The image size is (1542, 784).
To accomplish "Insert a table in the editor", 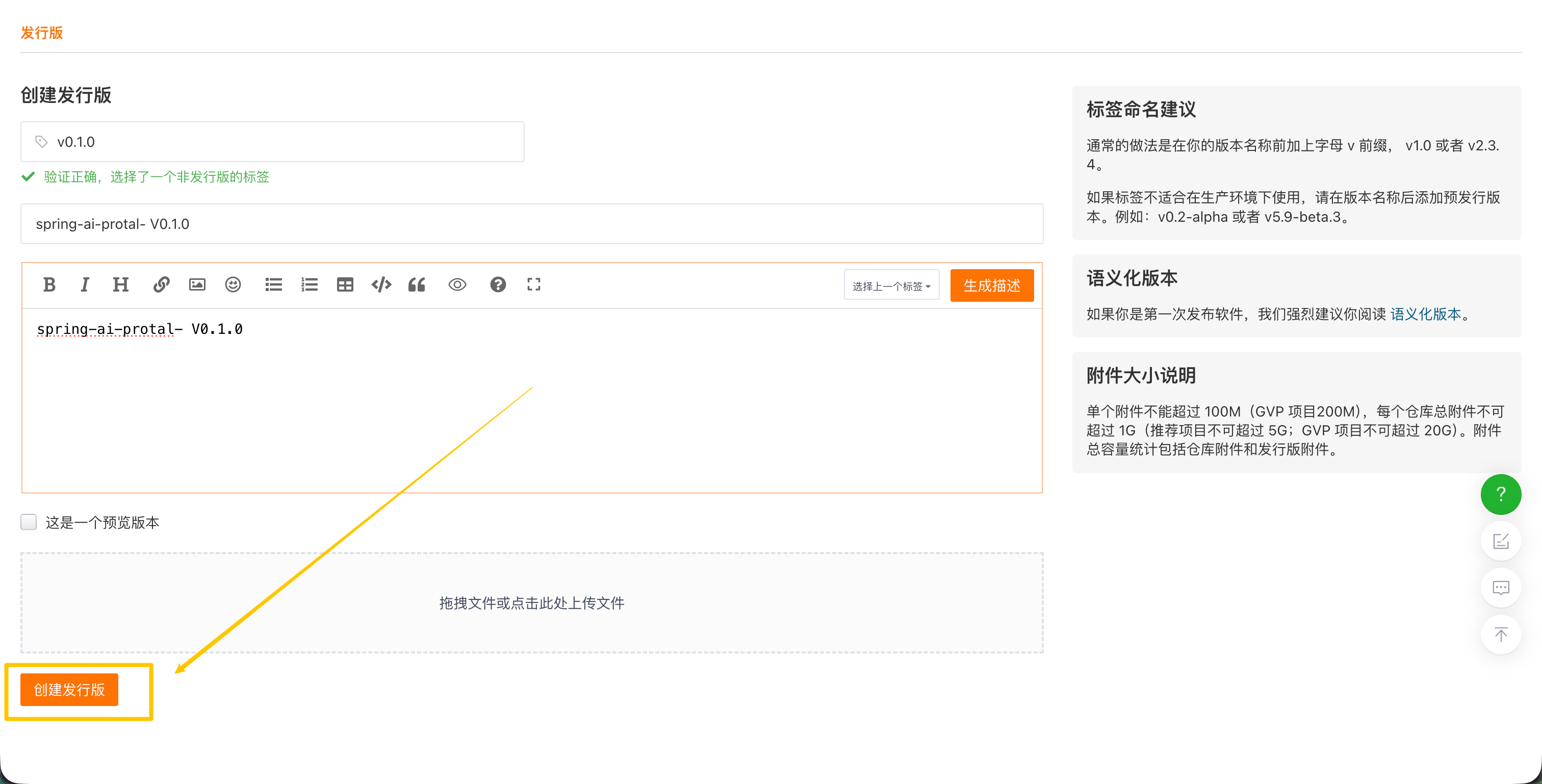I will tap(345, 285).
